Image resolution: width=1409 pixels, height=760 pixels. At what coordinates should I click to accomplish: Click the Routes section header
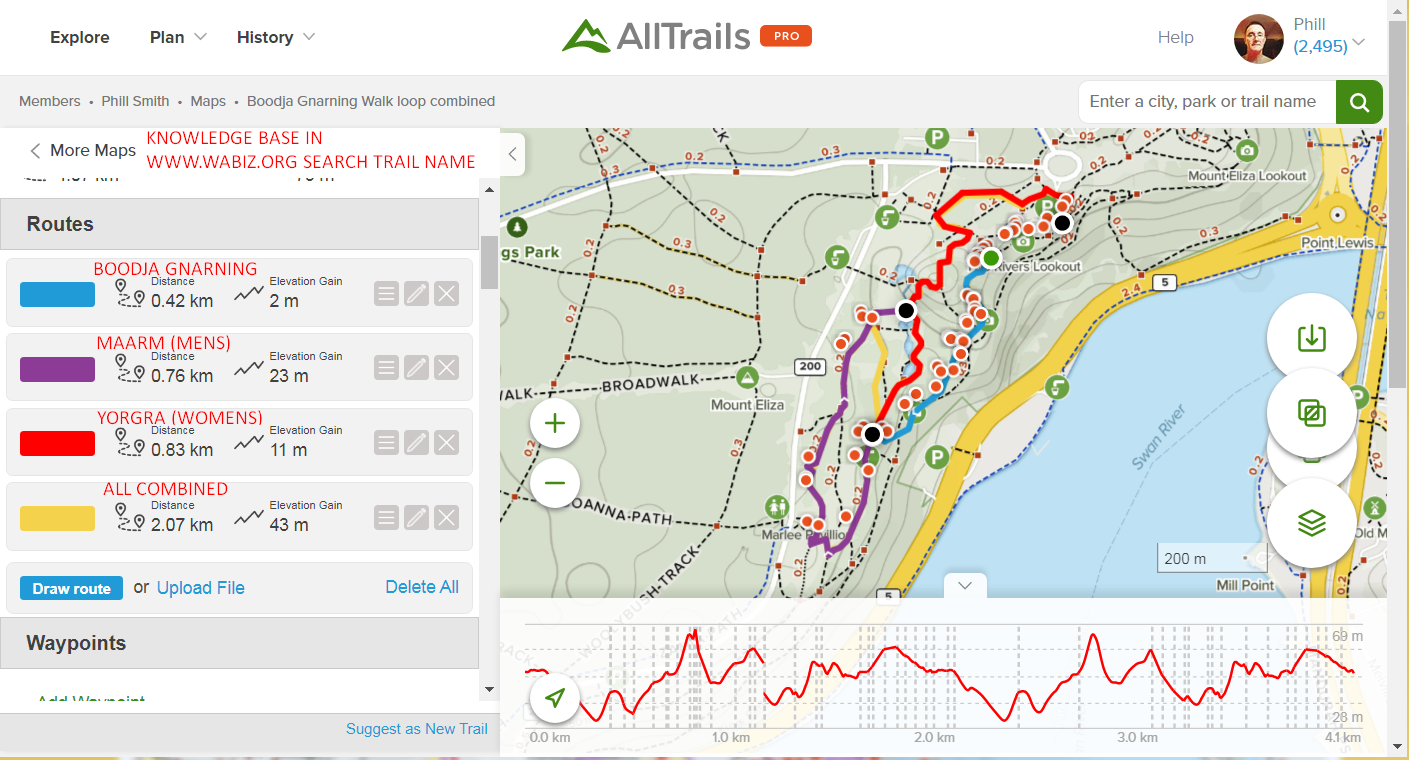click(x=239, y=224)
